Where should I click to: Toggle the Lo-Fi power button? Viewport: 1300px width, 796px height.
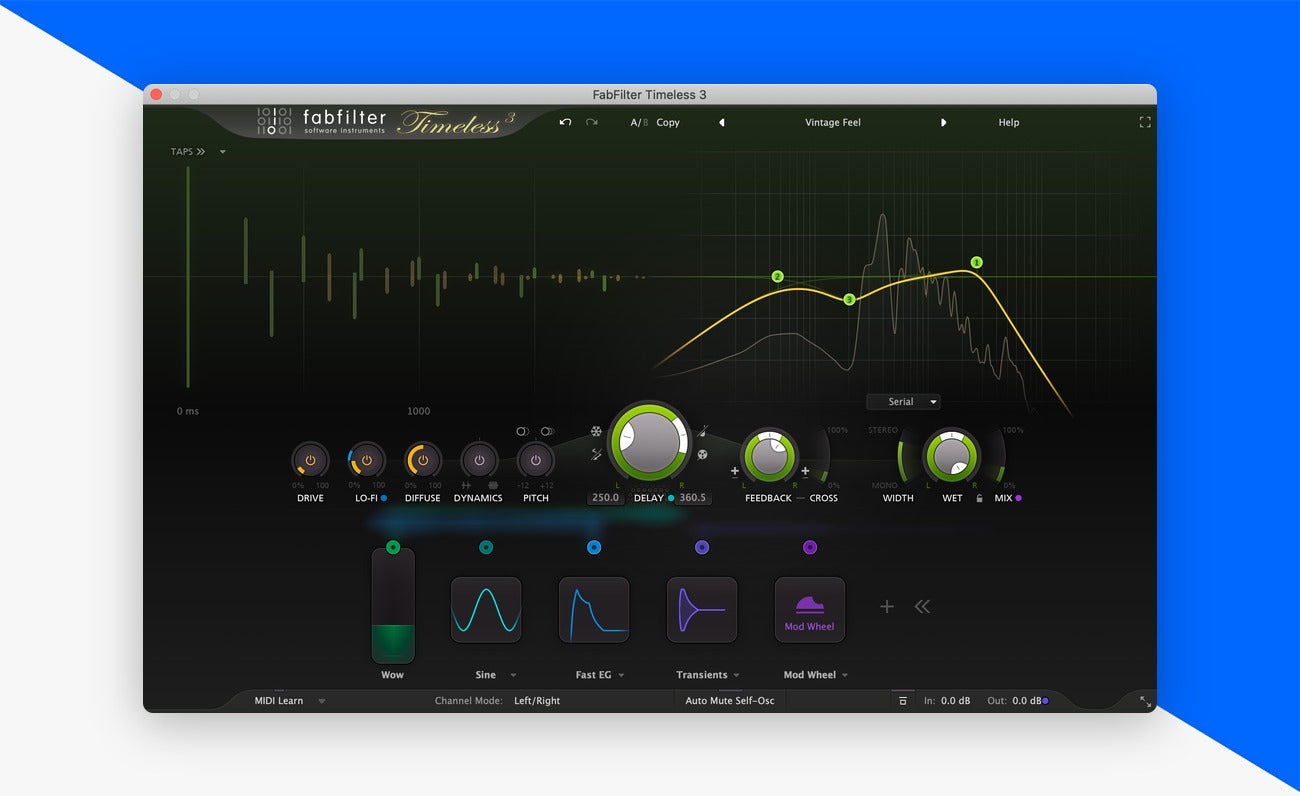367,460
